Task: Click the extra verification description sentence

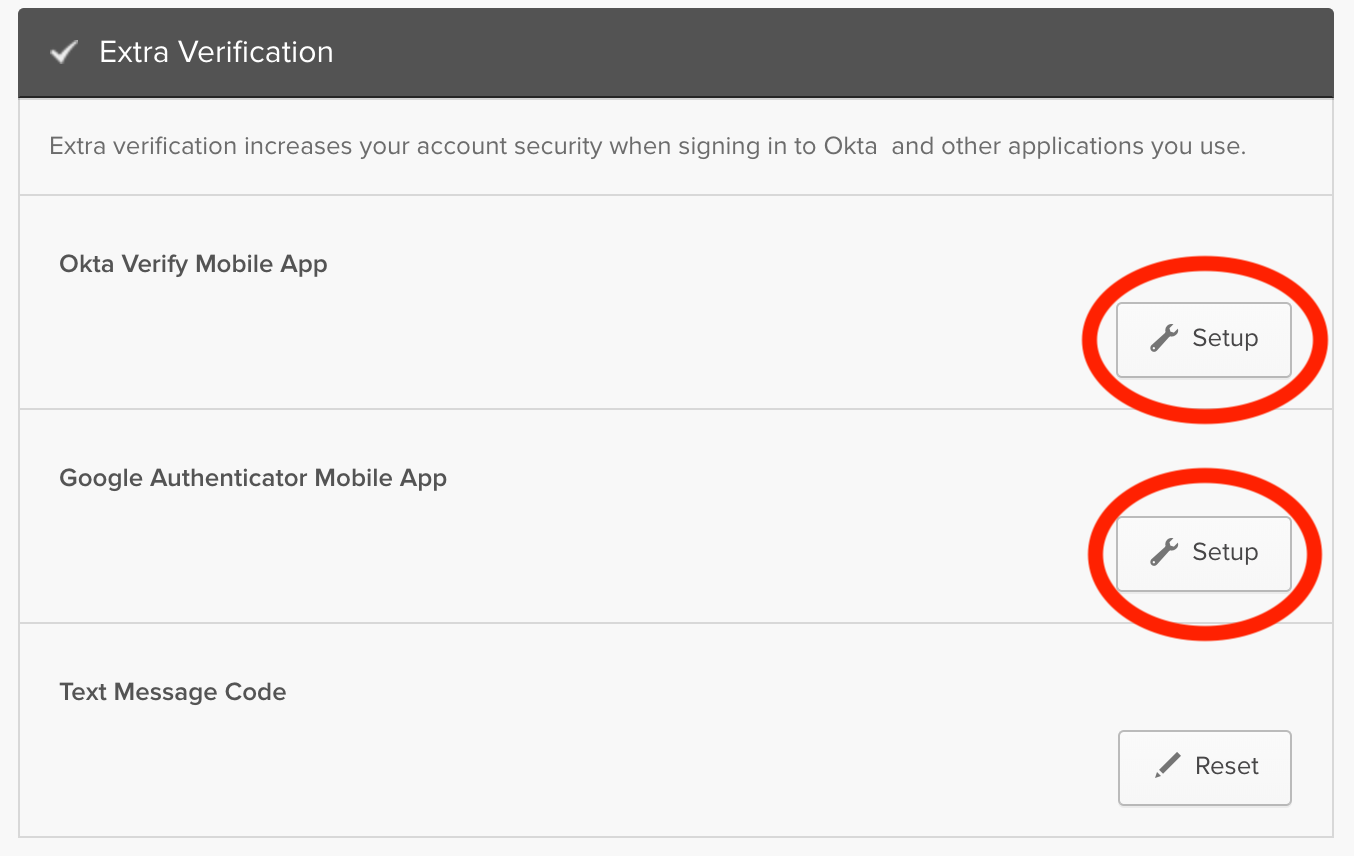Action: (x=646, y=146)
